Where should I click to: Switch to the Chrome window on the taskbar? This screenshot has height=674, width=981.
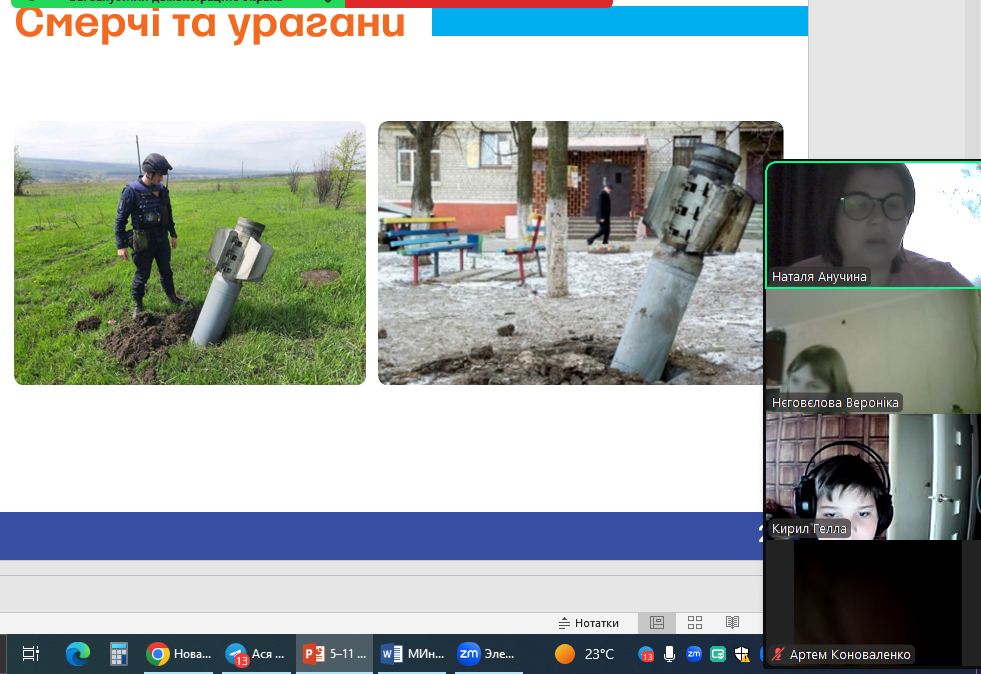click(179, 654)
